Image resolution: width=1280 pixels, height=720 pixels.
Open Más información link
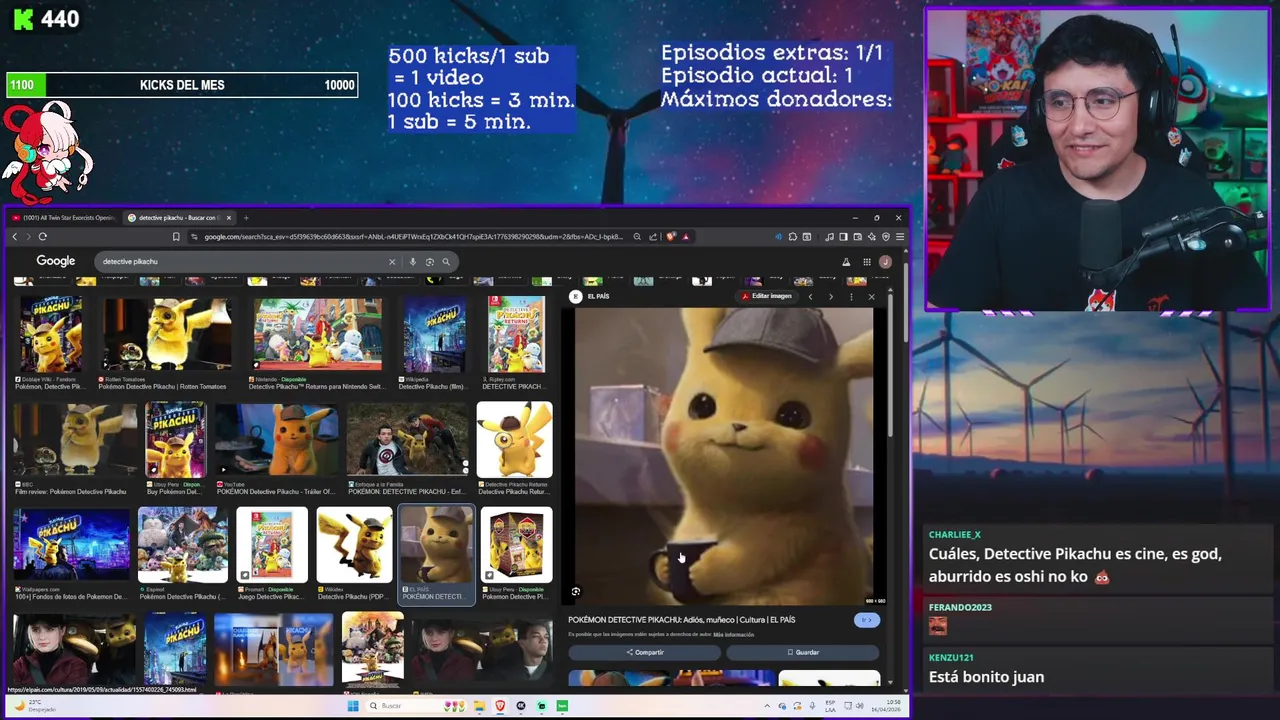pyautogui.click(x=733, y=635)
